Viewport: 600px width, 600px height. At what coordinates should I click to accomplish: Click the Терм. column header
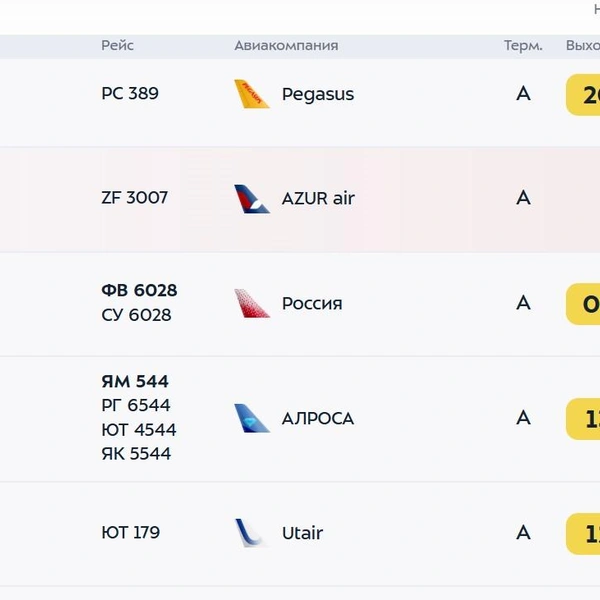(523, 46)
